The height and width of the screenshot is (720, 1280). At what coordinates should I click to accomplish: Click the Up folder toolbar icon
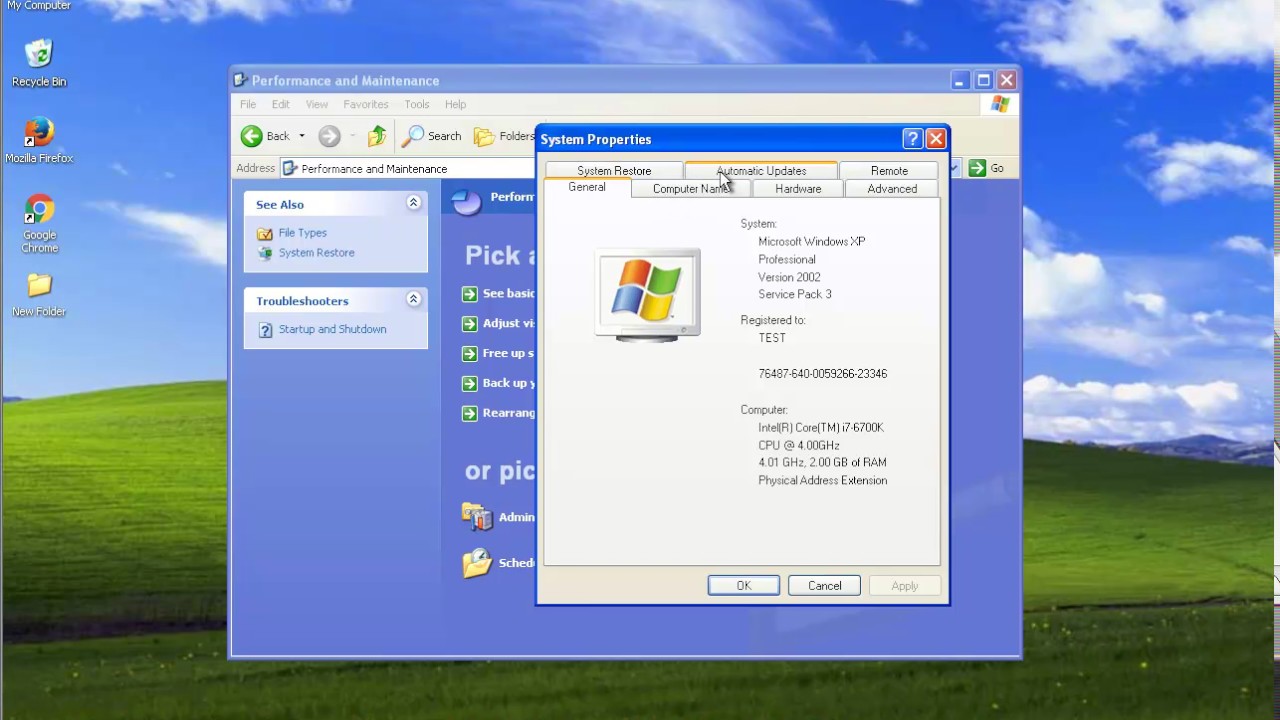pos(377,136)
